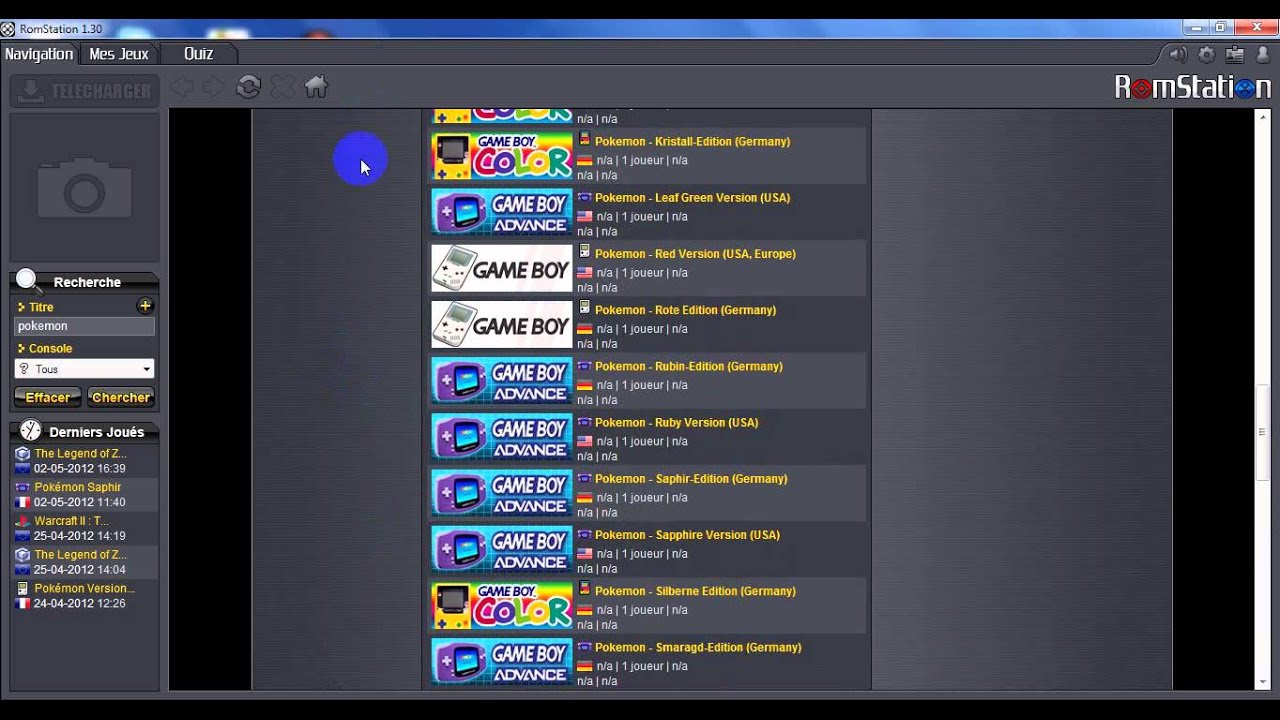Screen dimensions: 1280x720
Task: Click the vertical scrollbar thumb of the results
Action: 1261,432
